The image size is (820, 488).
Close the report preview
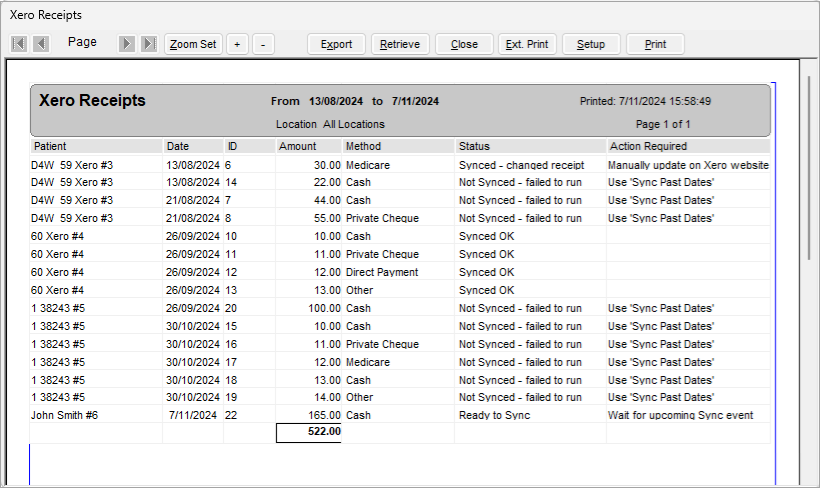(464, 44)
